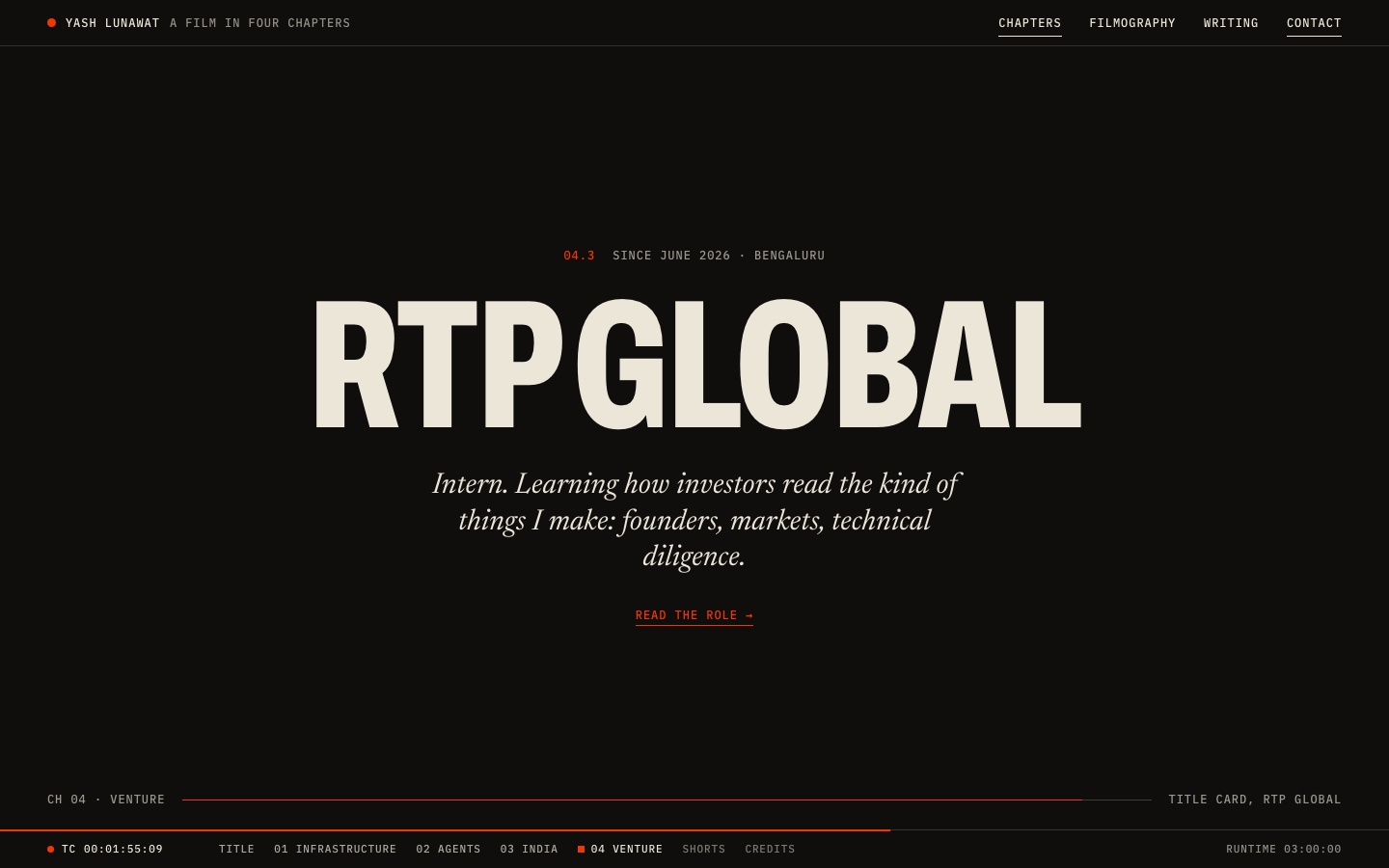Screen dimensions: 1389x868
Task: Jump to chapter 03 India
Action: [529, 850]
